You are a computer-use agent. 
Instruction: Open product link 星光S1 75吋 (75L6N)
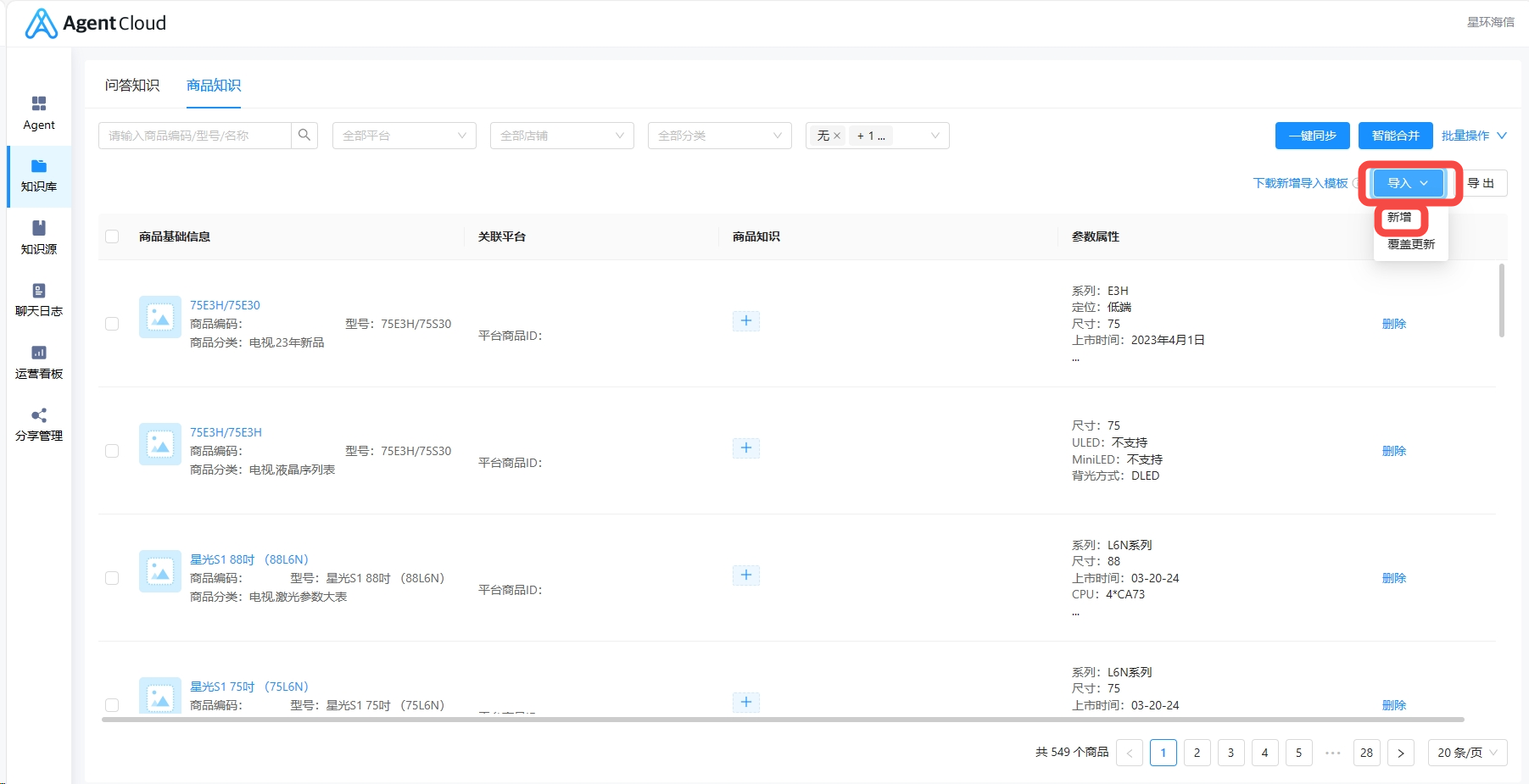click(x=249, y=687)
